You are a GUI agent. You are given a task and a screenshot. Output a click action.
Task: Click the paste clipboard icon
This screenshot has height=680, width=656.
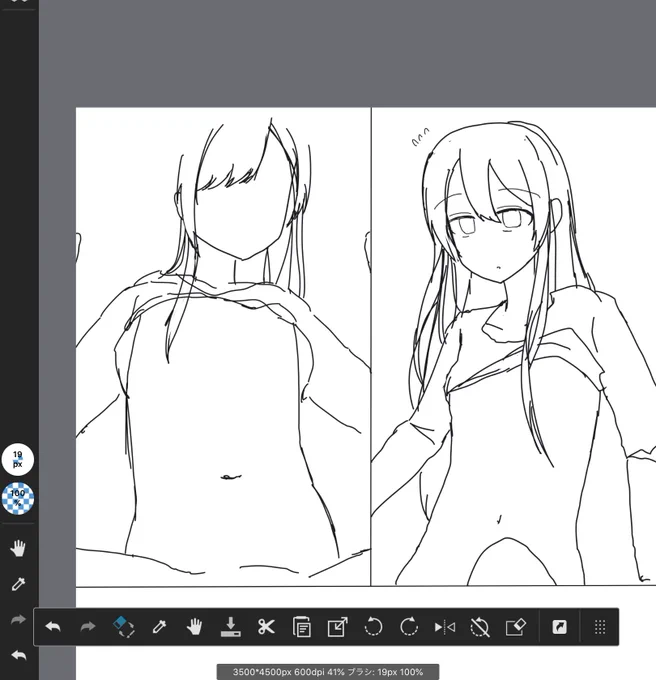tap(302, 627)
